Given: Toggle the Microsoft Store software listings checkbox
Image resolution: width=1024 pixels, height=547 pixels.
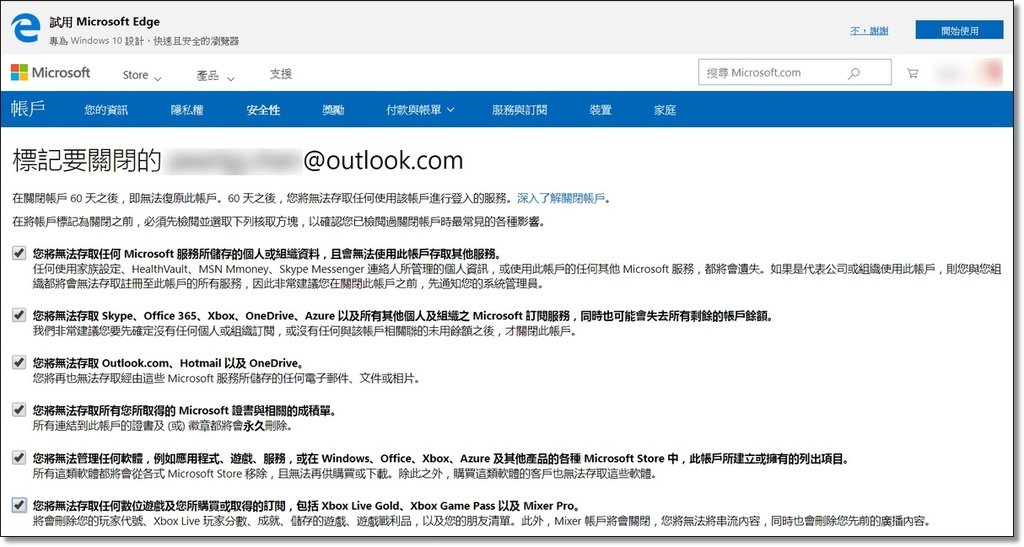Looking at the screenshot, I should [x=19, y=458].
